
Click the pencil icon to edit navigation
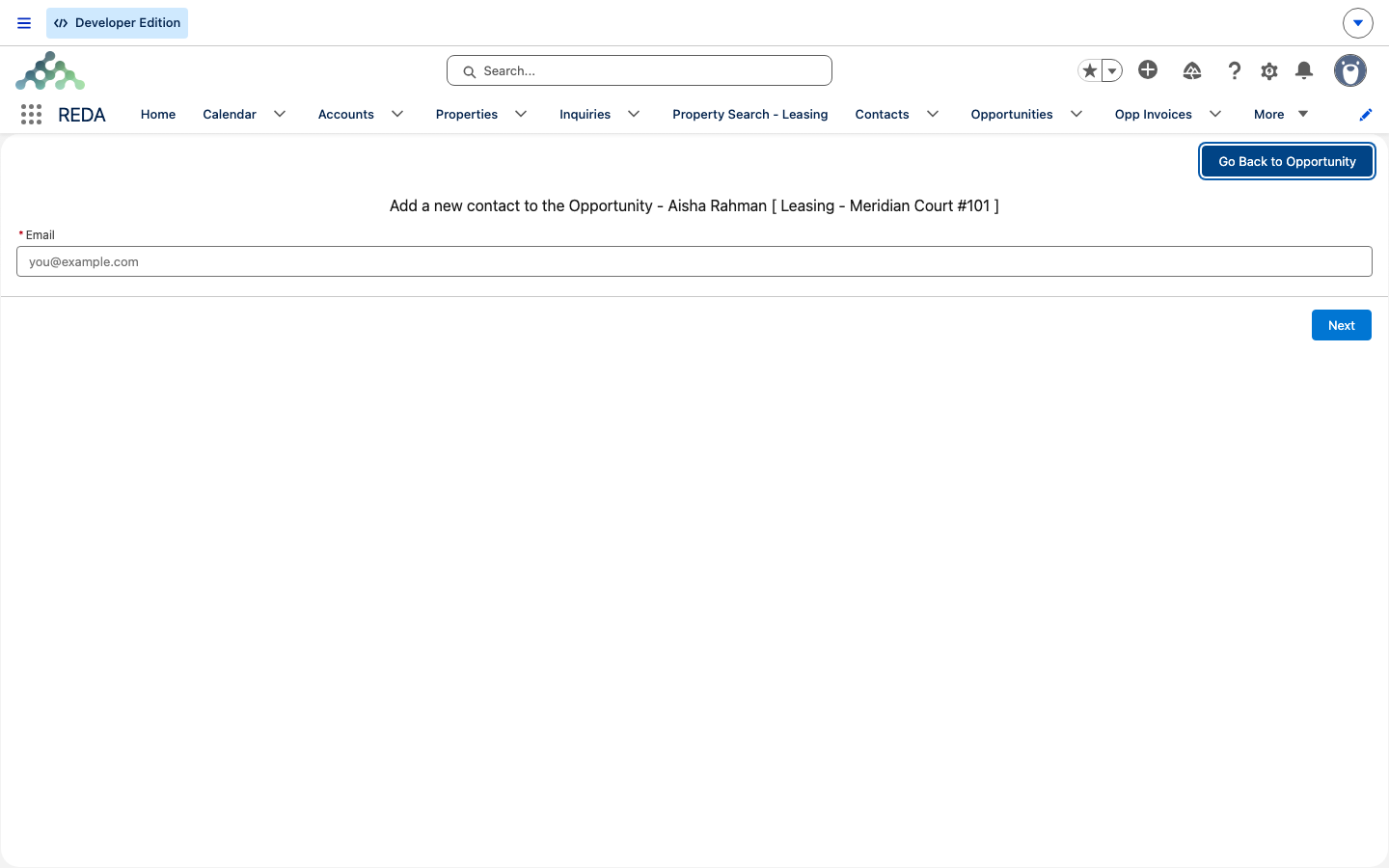pyautogui.click(x=1365, y=115)
